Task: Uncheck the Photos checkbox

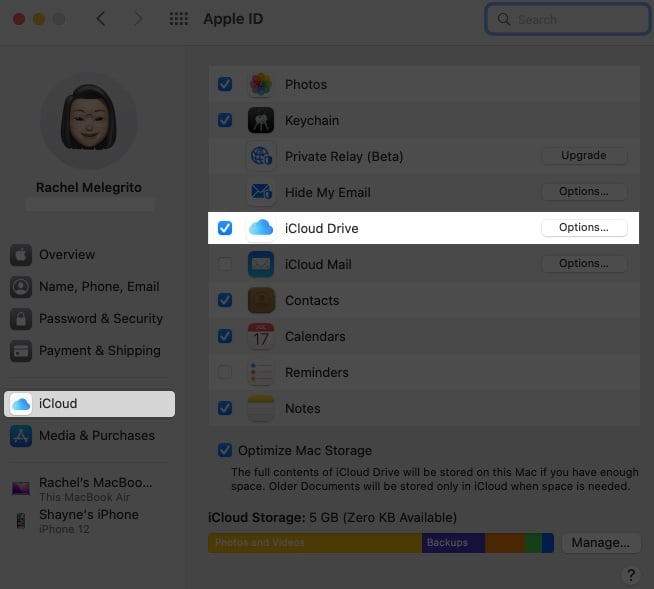Action: click(225, 84)
